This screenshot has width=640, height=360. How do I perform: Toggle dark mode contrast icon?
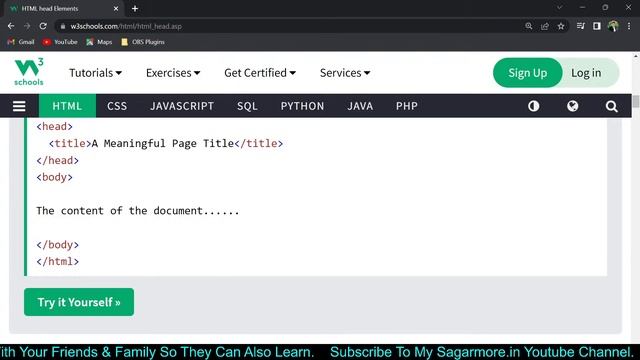(x=533, y=106)
